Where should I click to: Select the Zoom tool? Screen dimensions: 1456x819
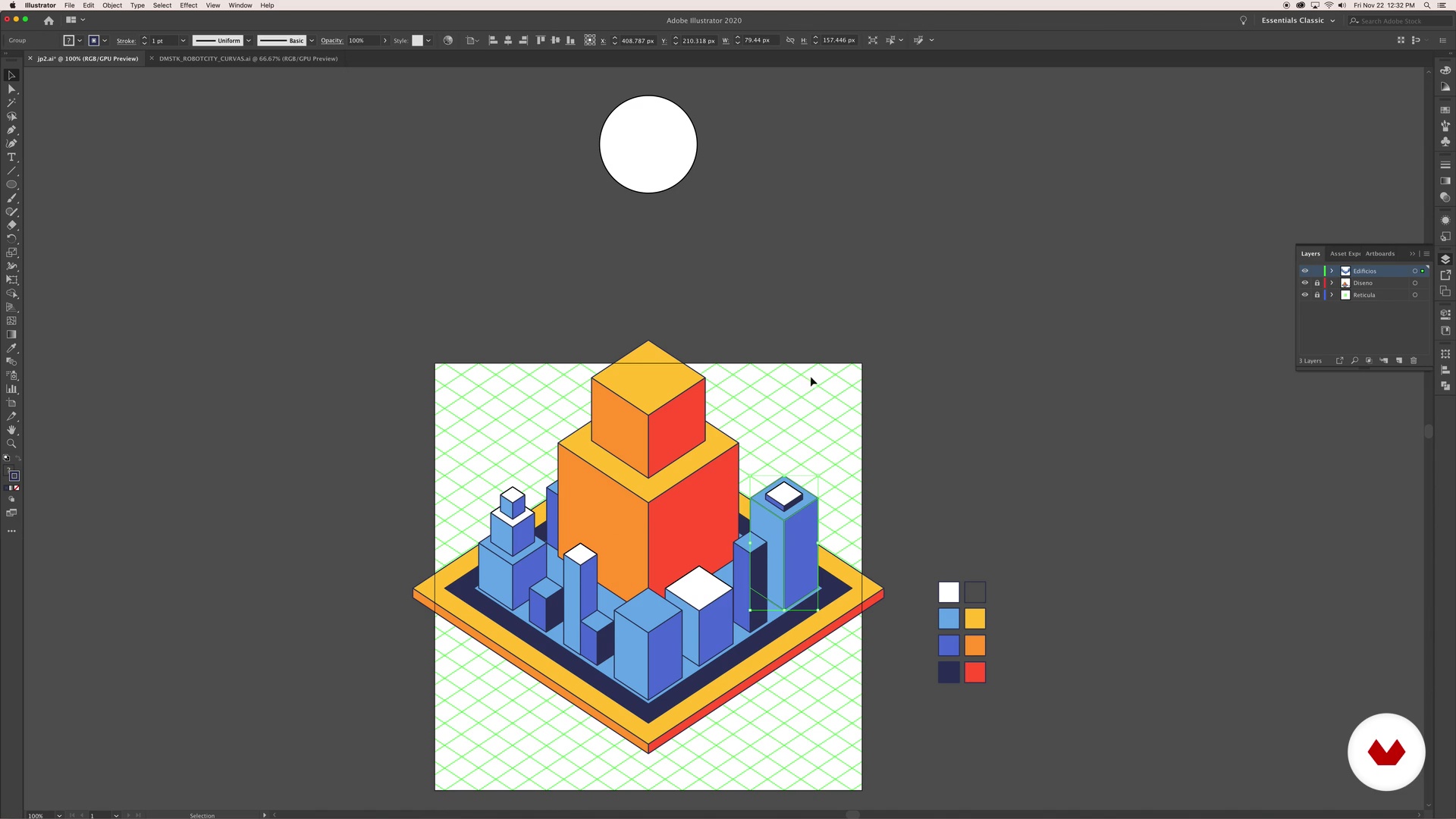[11, 444]
